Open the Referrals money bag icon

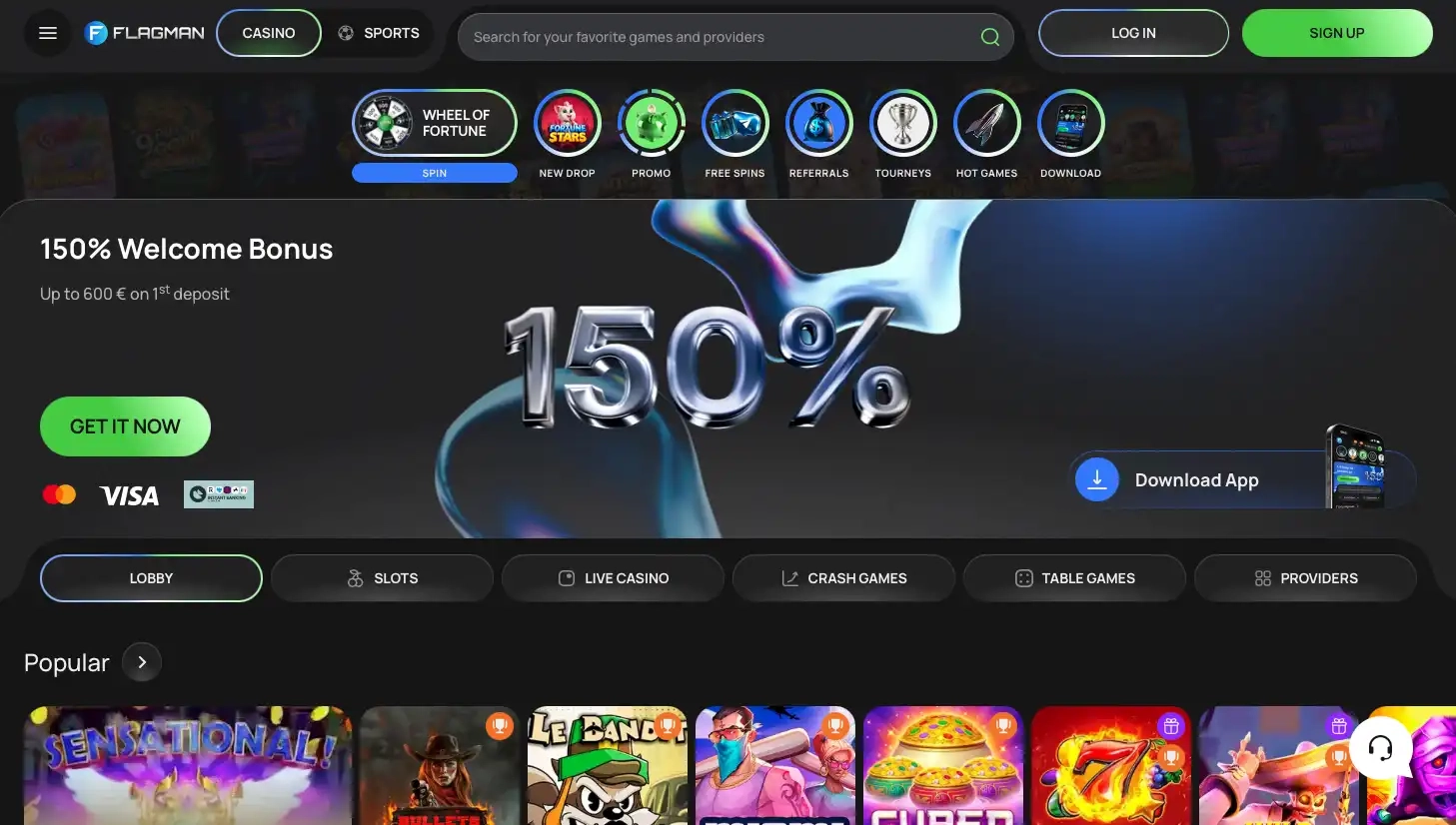(818, 124)
